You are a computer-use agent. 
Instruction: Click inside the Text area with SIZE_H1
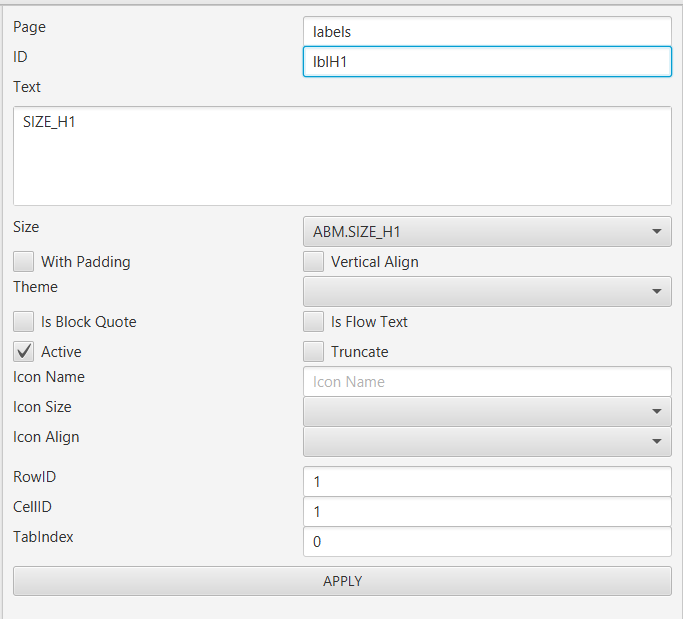[341, 156]
